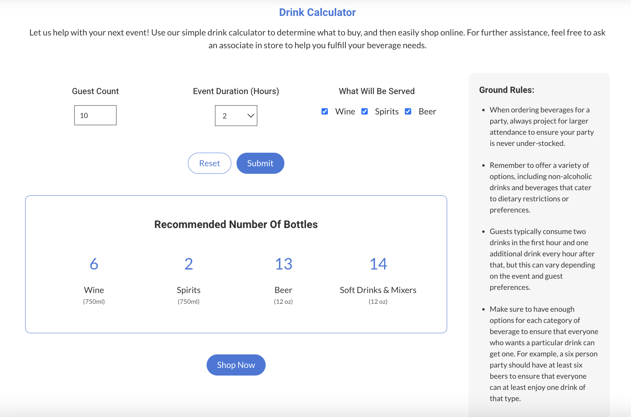The width and height of the screenshot is (631, 417).
Task: Select the Soft Drinks & Mixers count 14
Action: (x=378, y=264)
